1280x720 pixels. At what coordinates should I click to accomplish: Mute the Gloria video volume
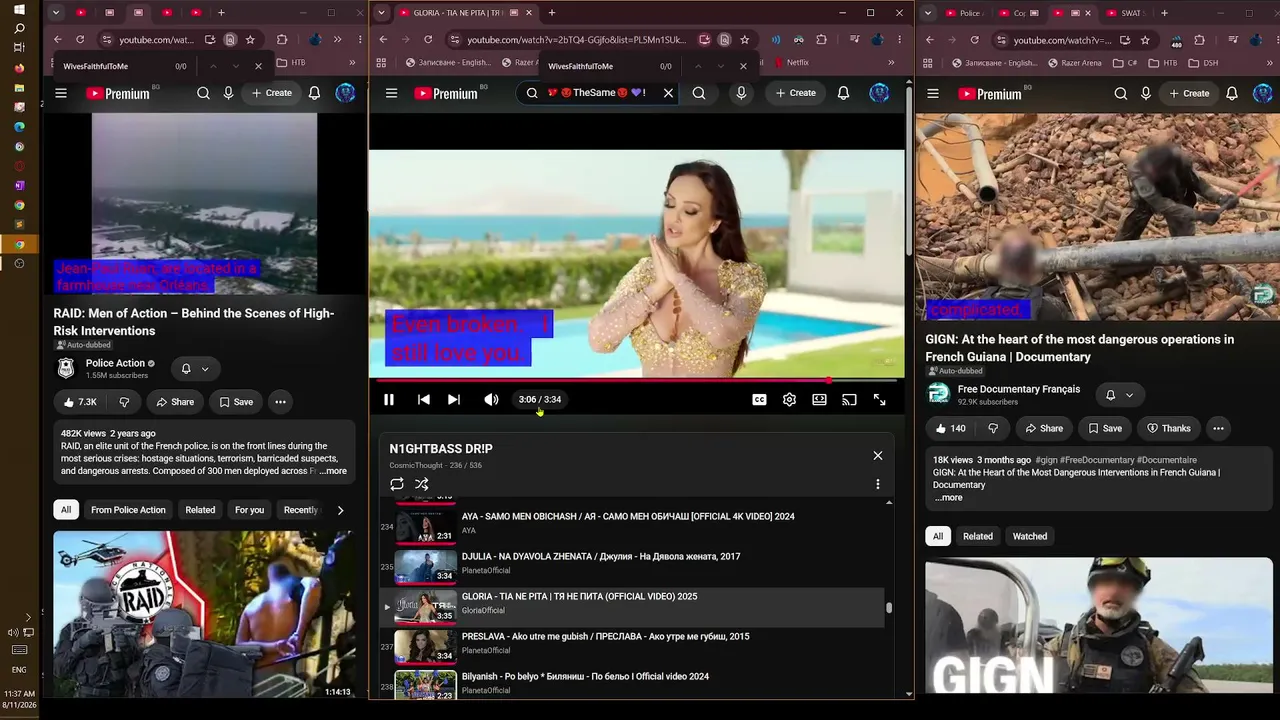click(491, 400)
